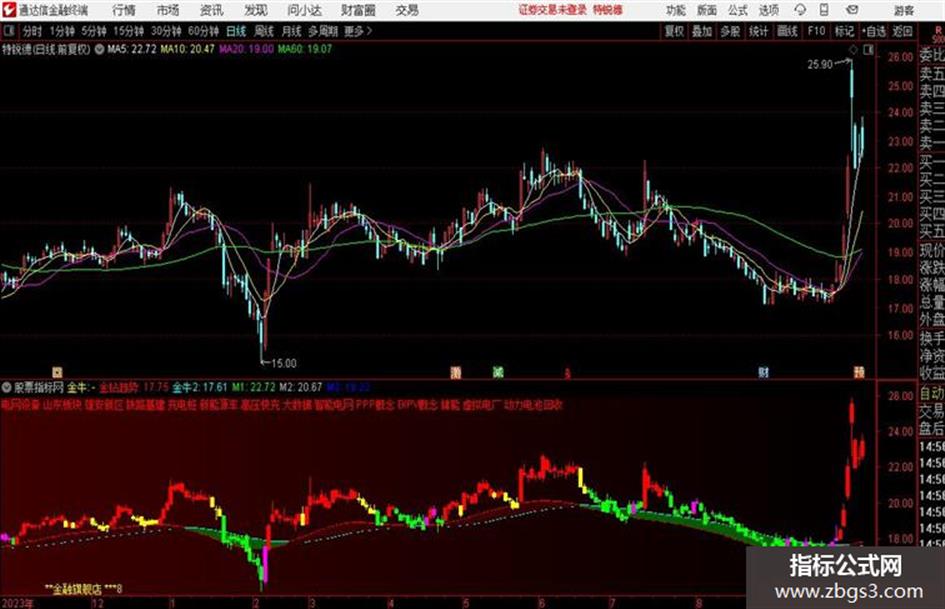The width and height of the screenshot is (945, 609).
Task: Open the 资讯 menu
Action: click(211, 10)
